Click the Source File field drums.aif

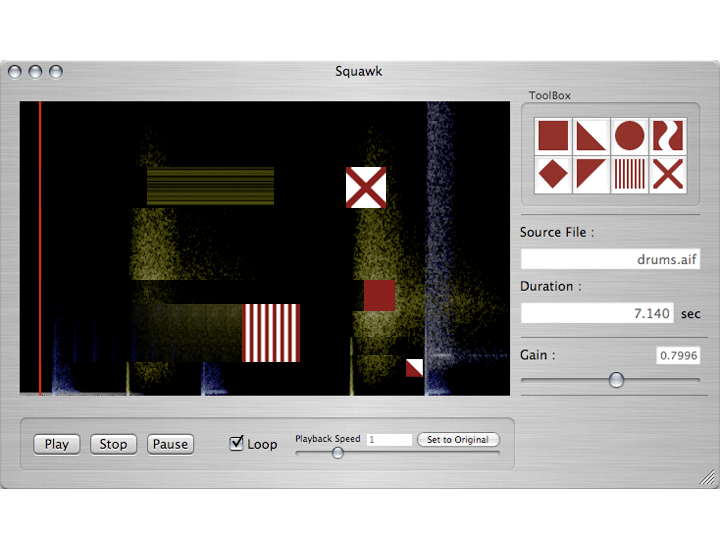point(610,259)
